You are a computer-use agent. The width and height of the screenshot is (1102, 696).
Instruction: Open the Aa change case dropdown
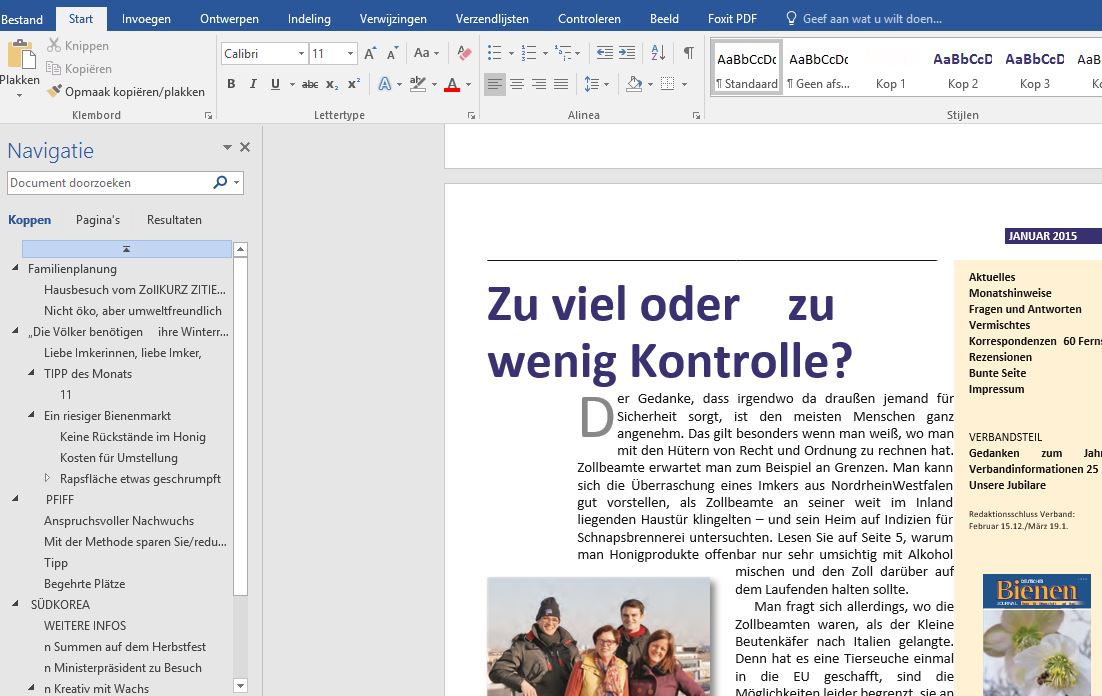[x=426, y=53]
